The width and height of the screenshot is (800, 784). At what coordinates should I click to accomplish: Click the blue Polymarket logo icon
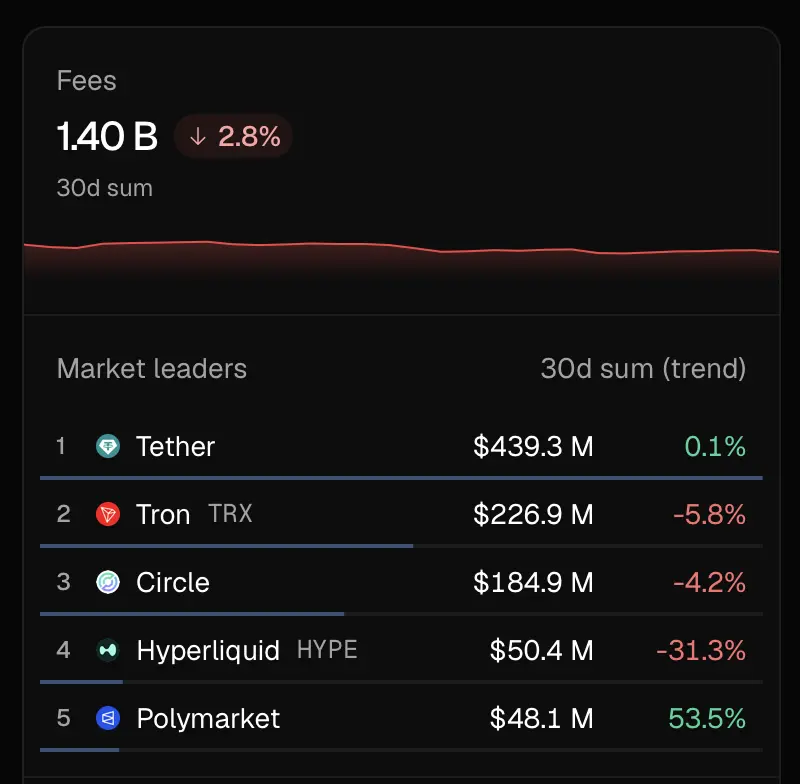click(108, 718)
